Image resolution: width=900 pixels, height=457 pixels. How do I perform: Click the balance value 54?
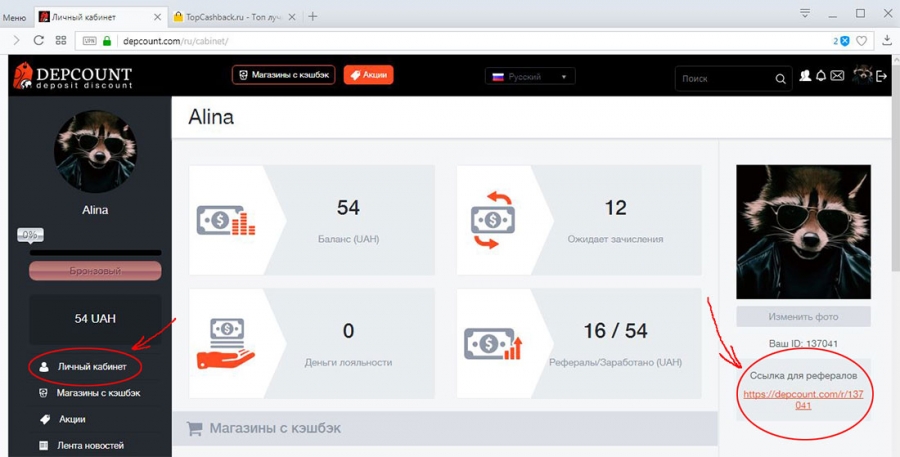click(x=348, y=208)
